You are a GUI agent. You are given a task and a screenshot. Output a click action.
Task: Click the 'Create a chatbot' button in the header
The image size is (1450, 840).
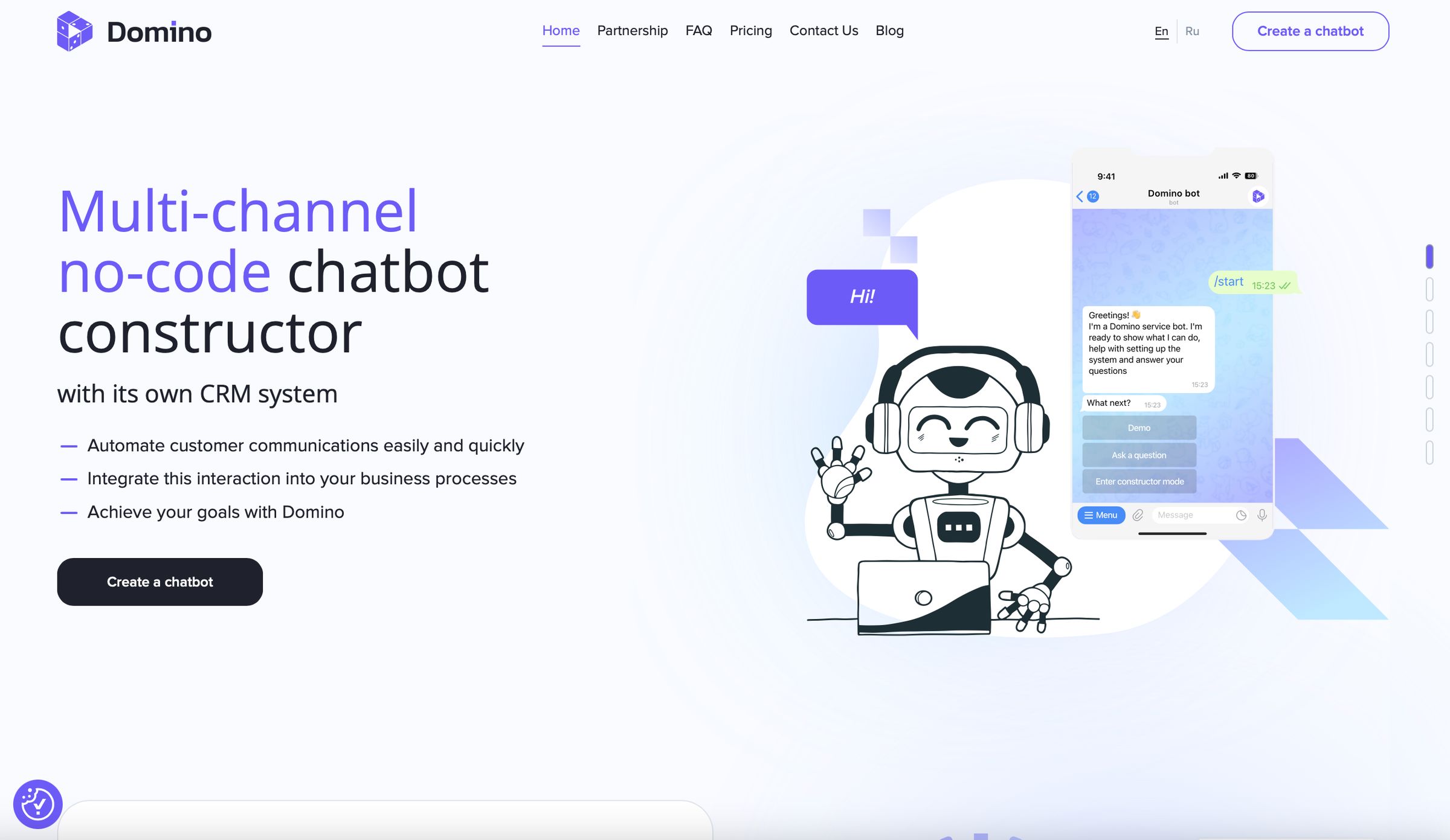pyautogui.click(x=1310, y=31)
